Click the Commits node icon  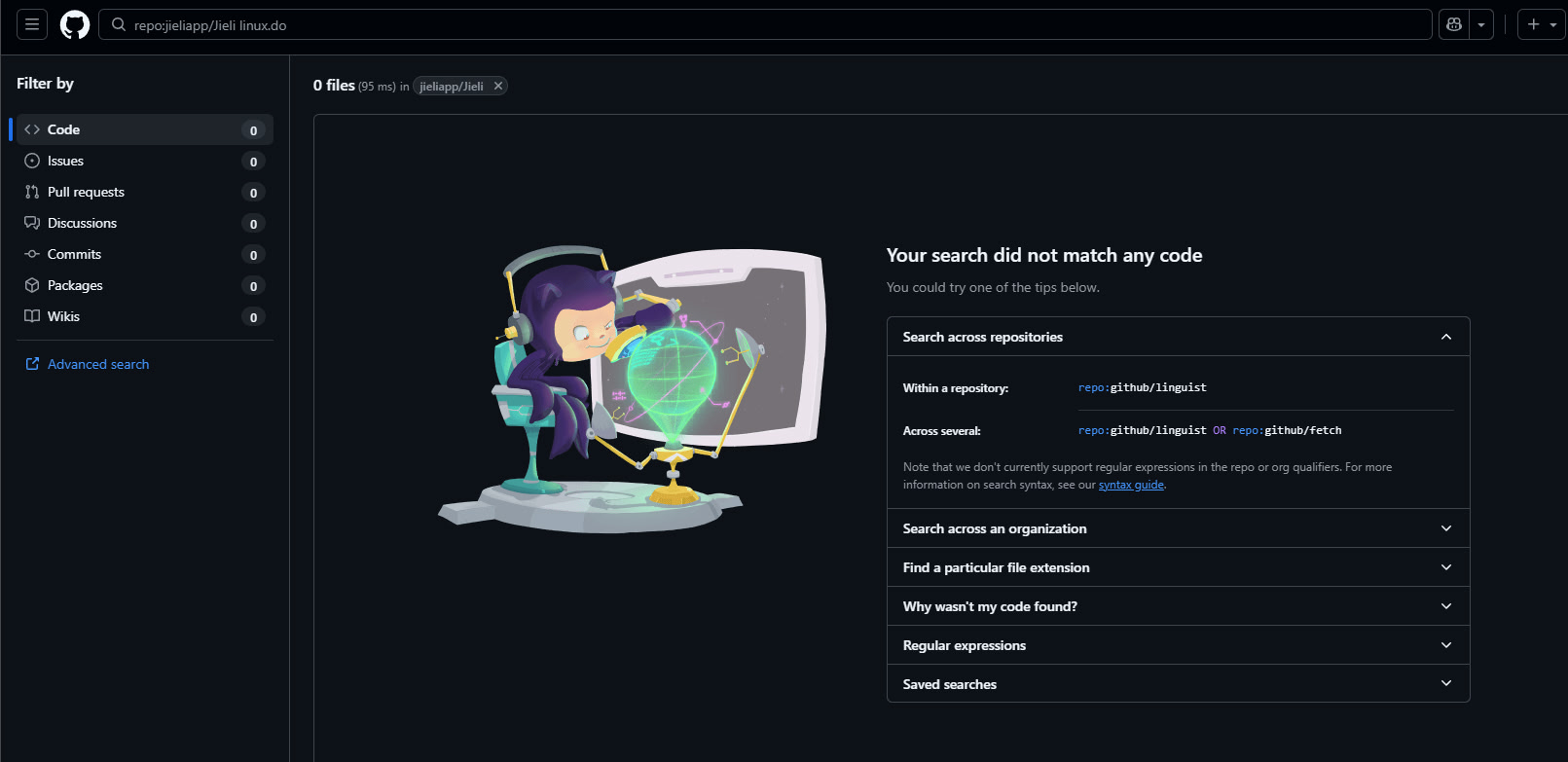[x=32, y=254]
